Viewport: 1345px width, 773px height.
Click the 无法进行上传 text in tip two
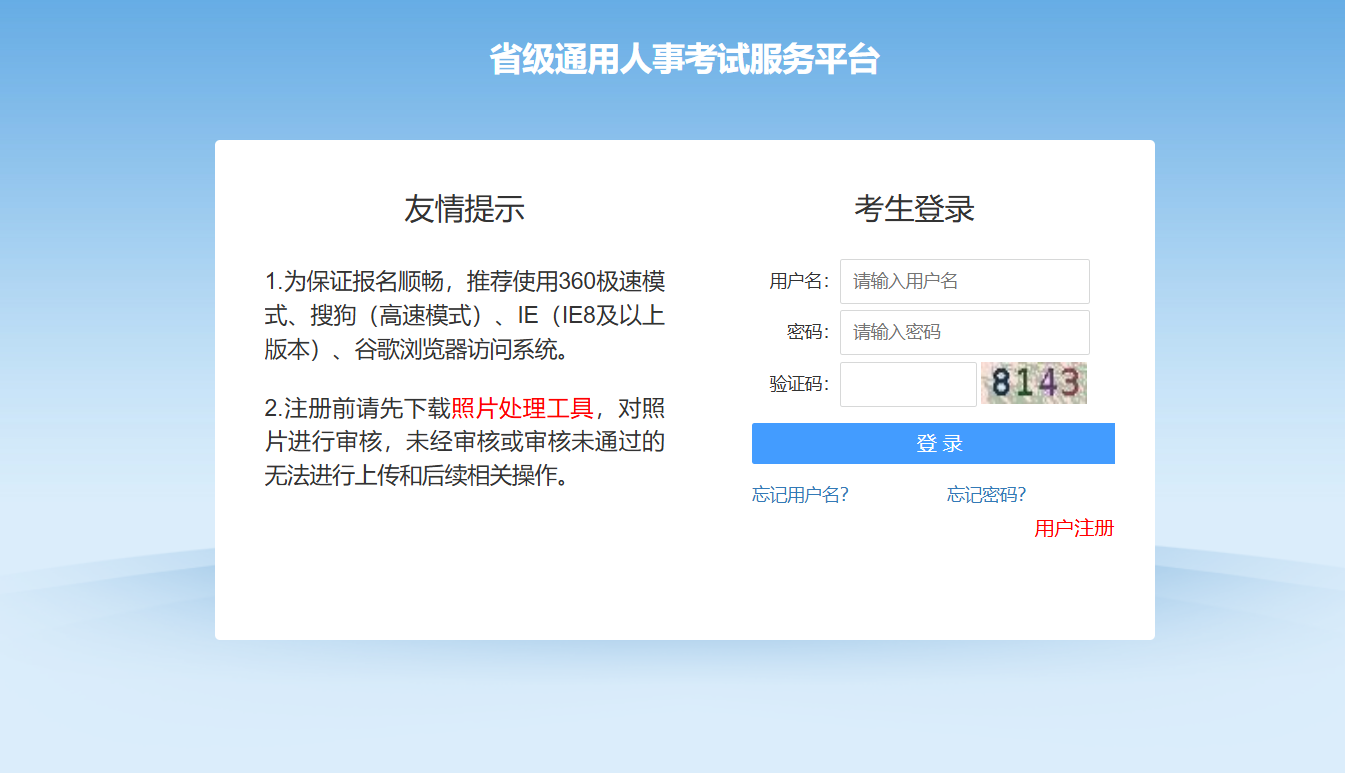coord(322,475)
